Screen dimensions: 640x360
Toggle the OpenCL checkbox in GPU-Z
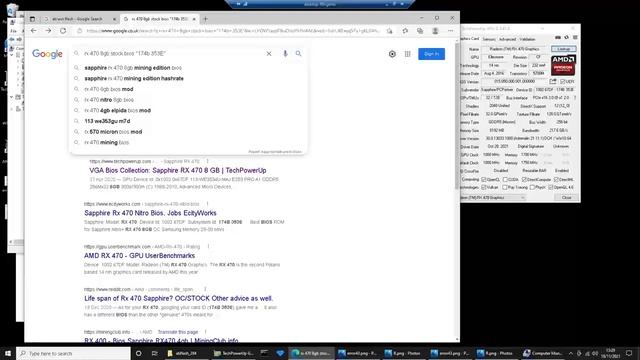click(x=484, y=179)
